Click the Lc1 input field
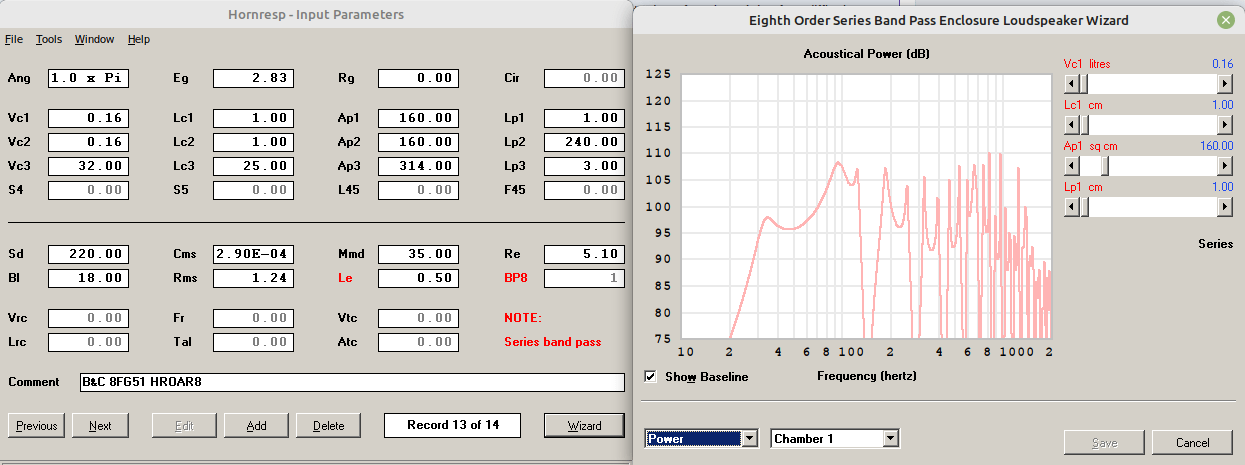This screenshot has width=1245, height=465. [253, 118]
